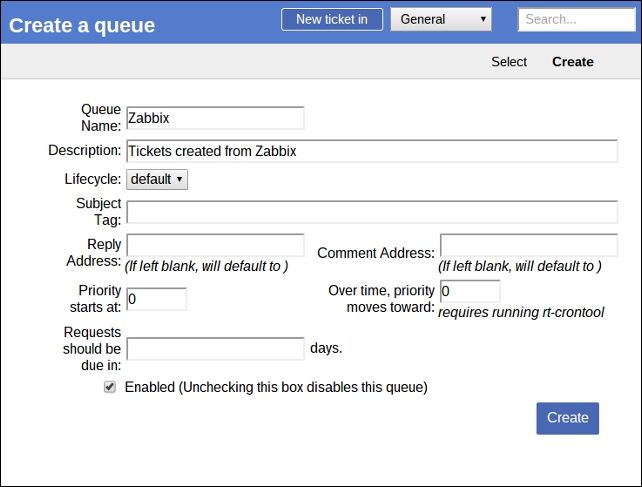This screenshot has height=487, width=642.
Task: Focus the Reply Address input field
Action: [x=215, y=245]
